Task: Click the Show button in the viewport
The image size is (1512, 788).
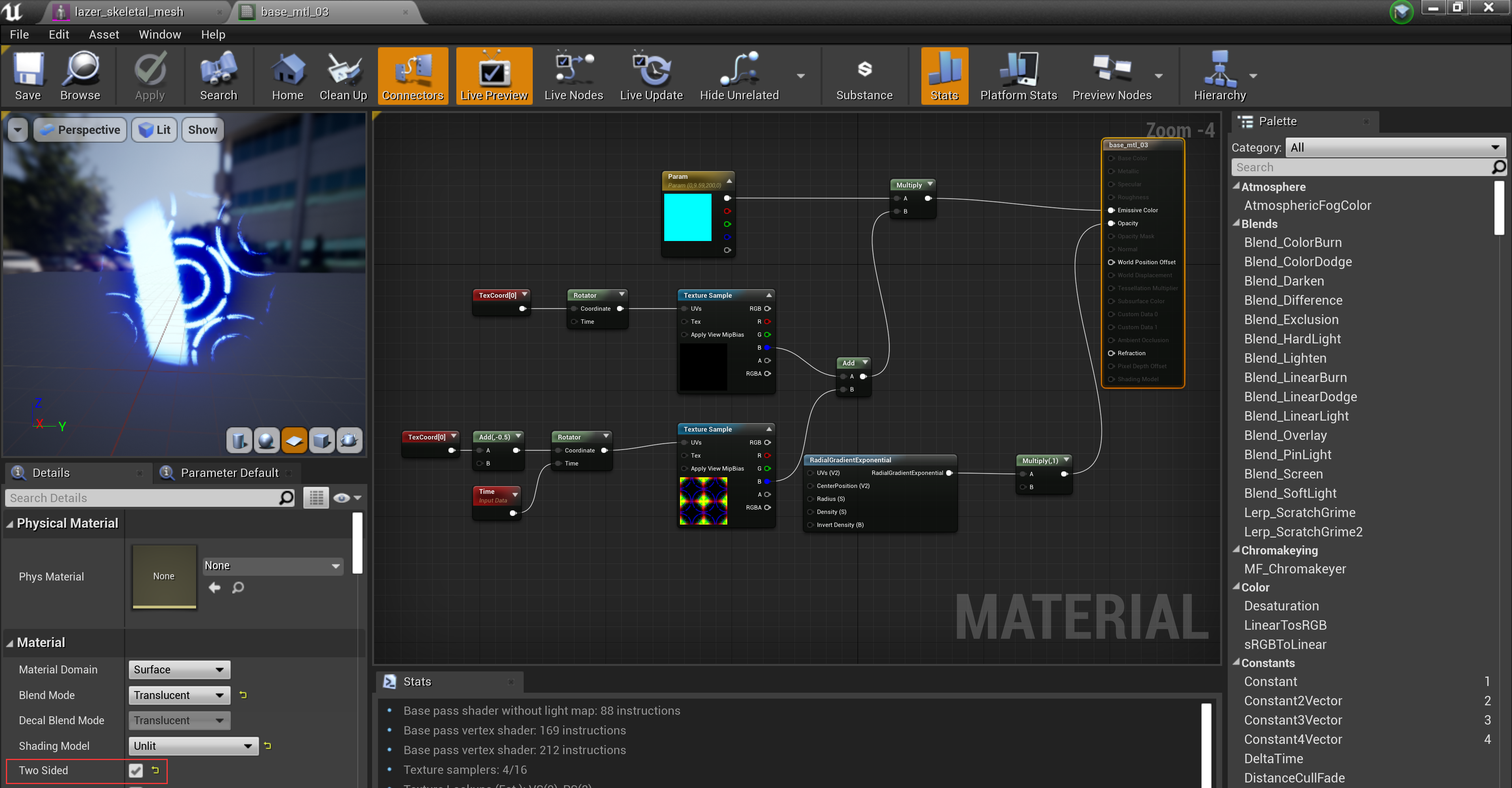Action: (202, 129)
